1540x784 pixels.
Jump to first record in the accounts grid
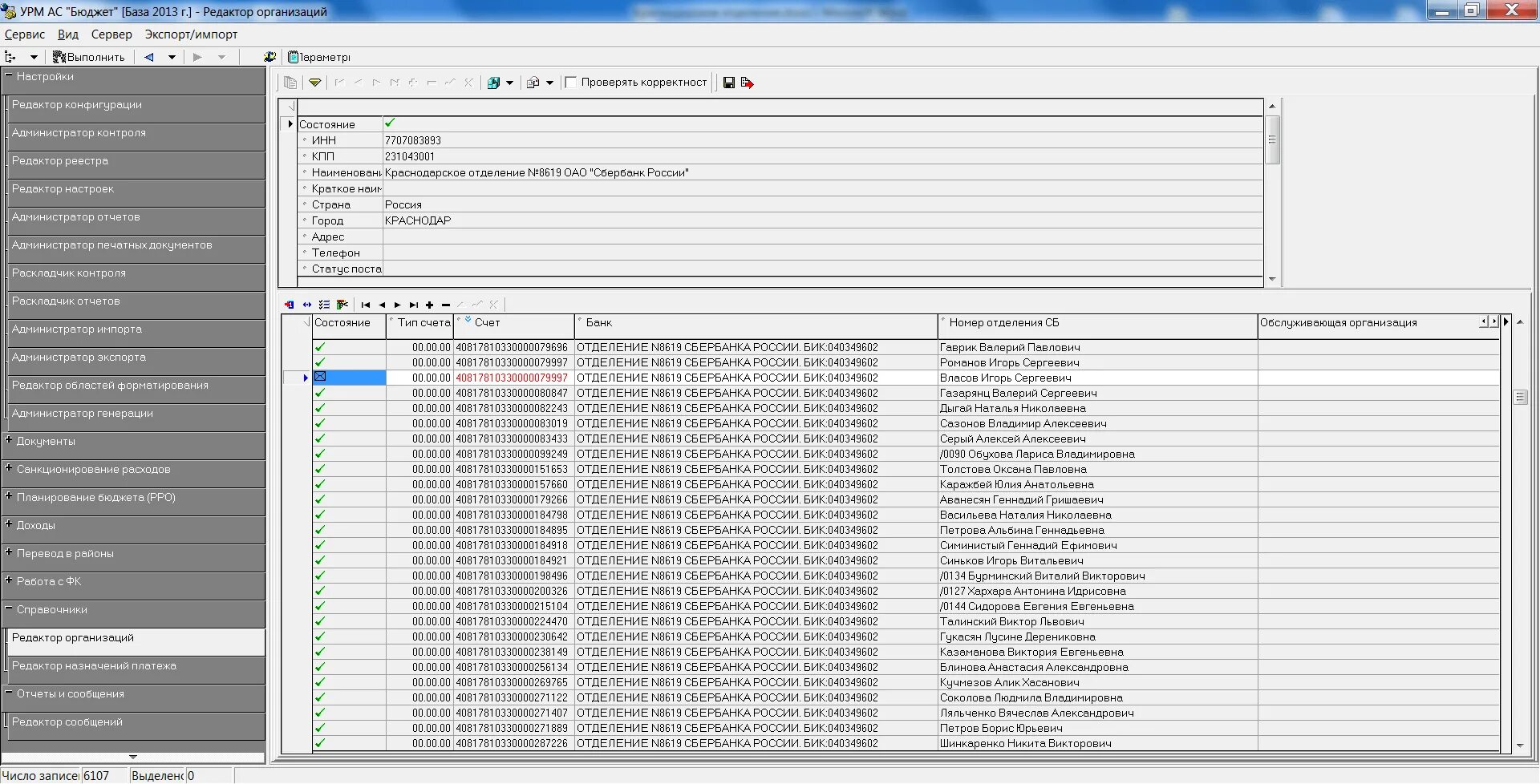366,305
